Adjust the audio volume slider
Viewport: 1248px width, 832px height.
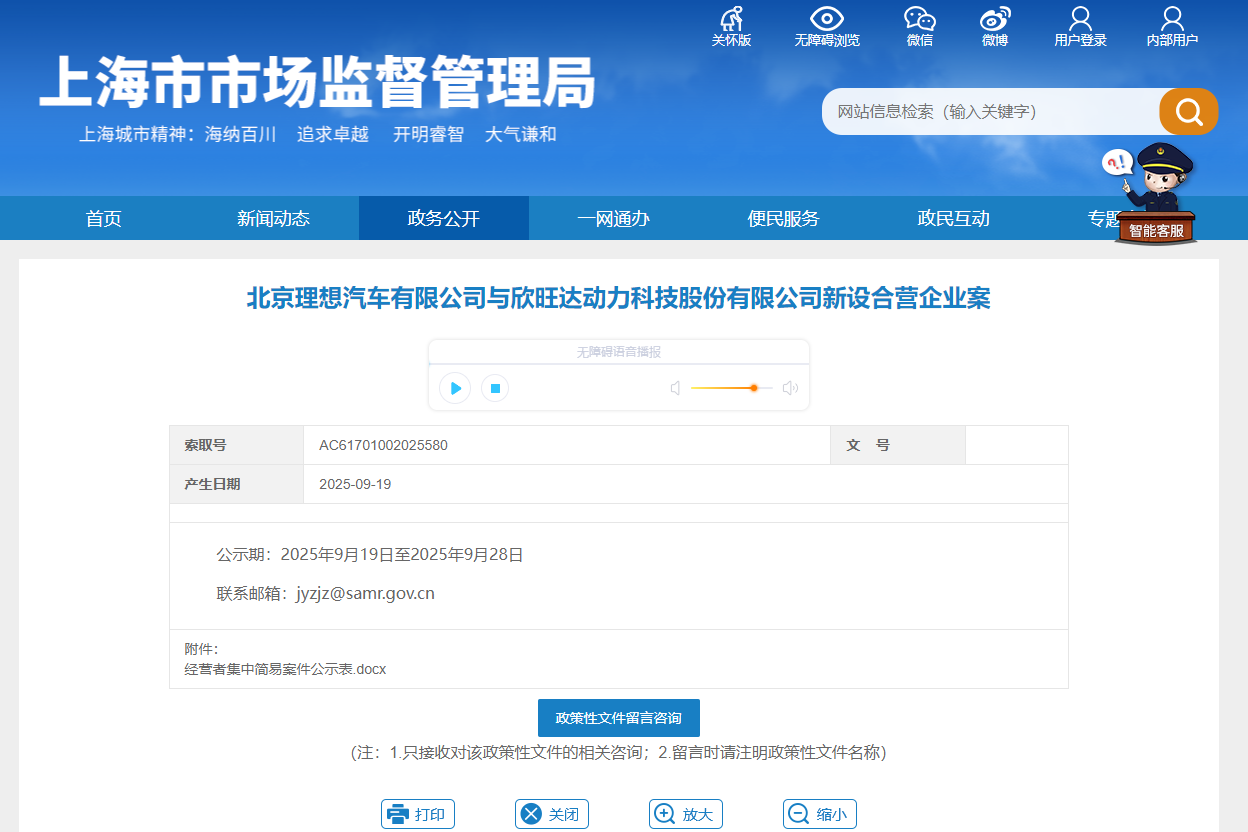pyautogui.click(x=752, y=388)
